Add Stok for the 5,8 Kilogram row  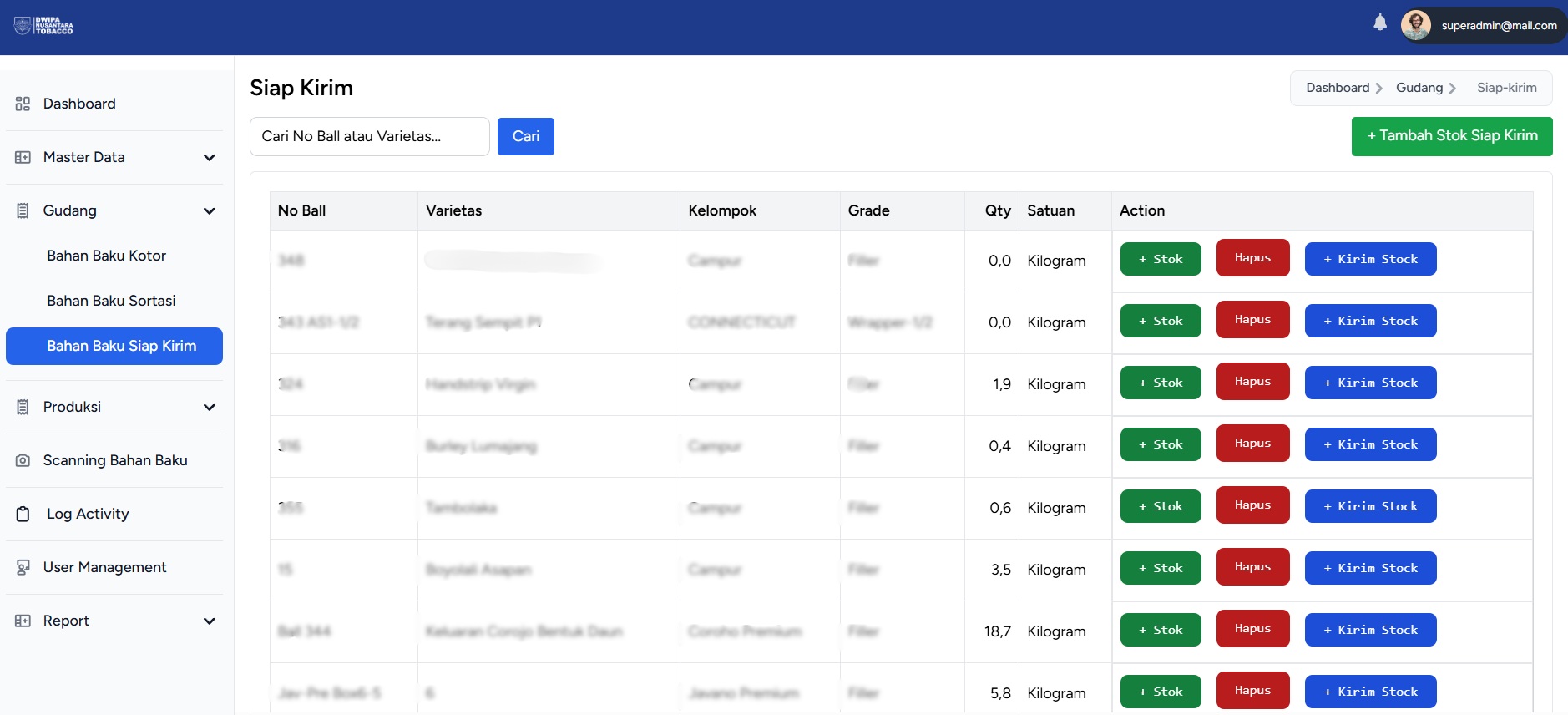(1161, 692)
